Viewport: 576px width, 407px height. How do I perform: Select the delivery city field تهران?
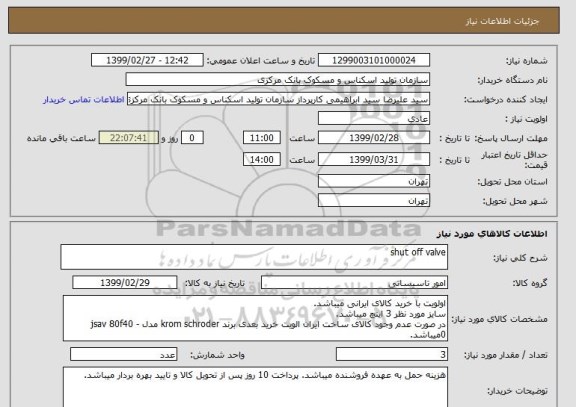point(374,201)
